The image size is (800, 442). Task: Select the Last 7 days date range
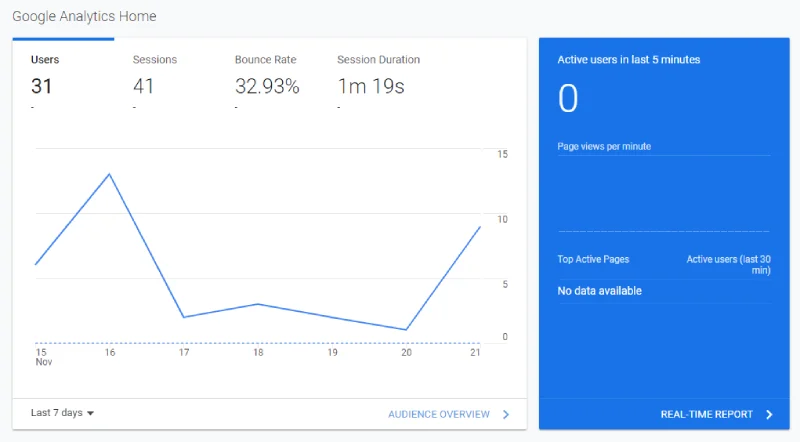pos(62,413)
